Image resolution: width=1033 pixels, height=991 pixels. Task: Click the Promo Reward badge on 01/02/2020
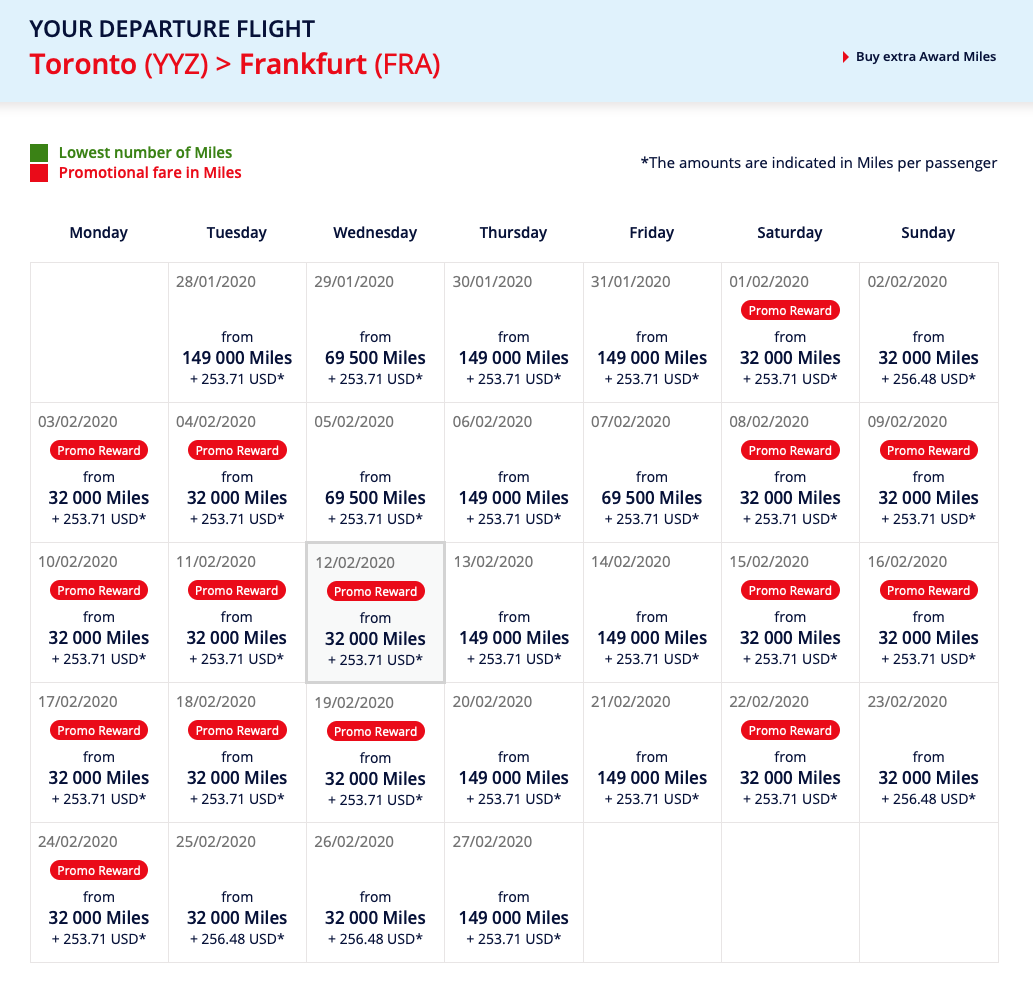point(790,310)
